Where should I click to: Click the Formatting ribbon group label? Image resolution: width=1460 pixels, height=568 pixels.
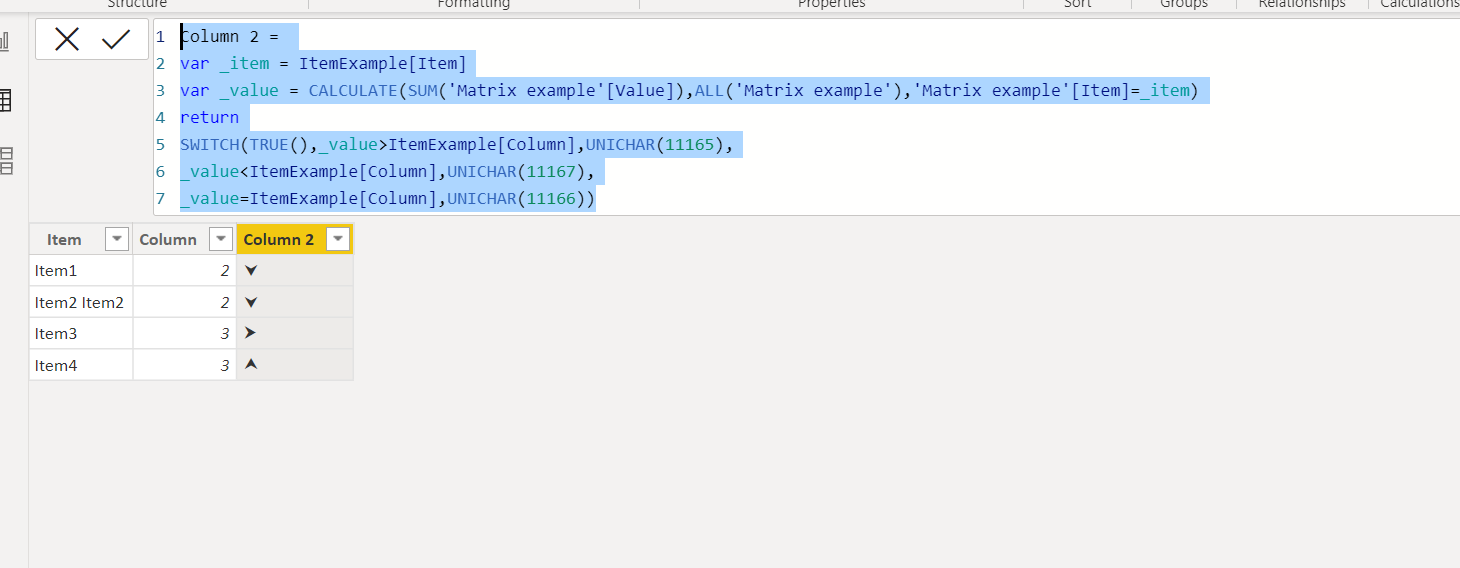click(x=474, y=5)
